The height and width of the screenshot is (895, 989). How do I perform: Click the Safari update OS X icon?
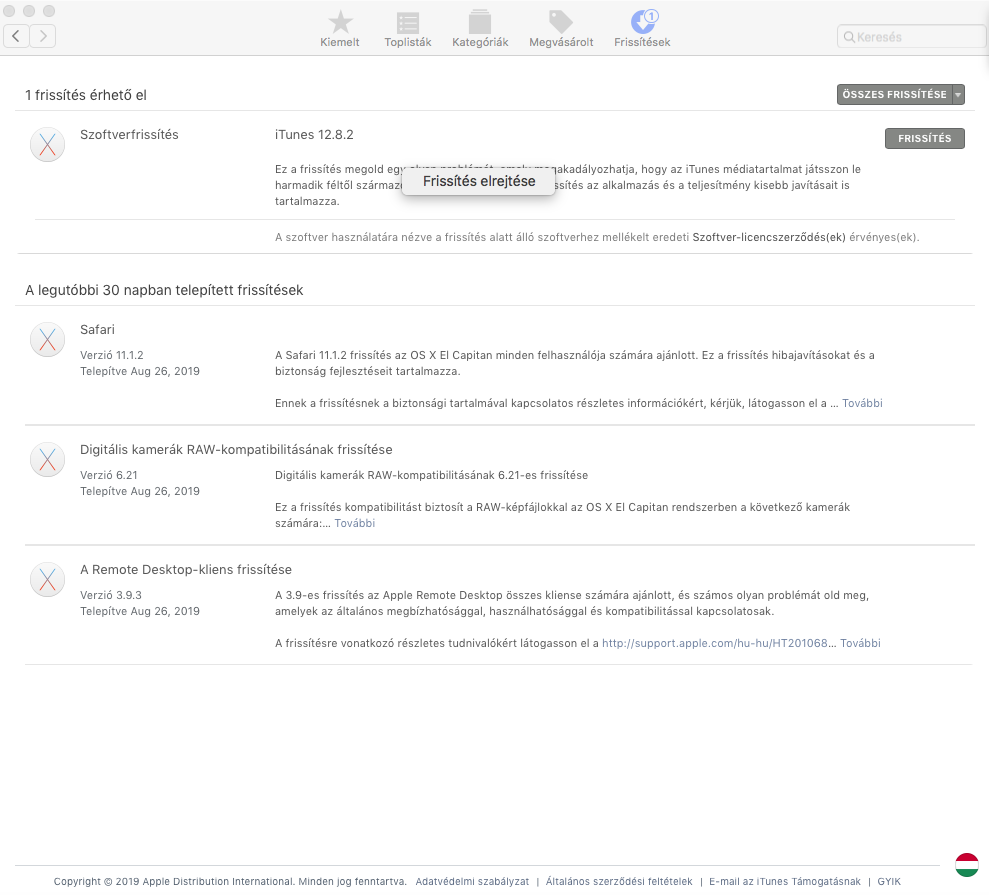(x=47, y=340)
